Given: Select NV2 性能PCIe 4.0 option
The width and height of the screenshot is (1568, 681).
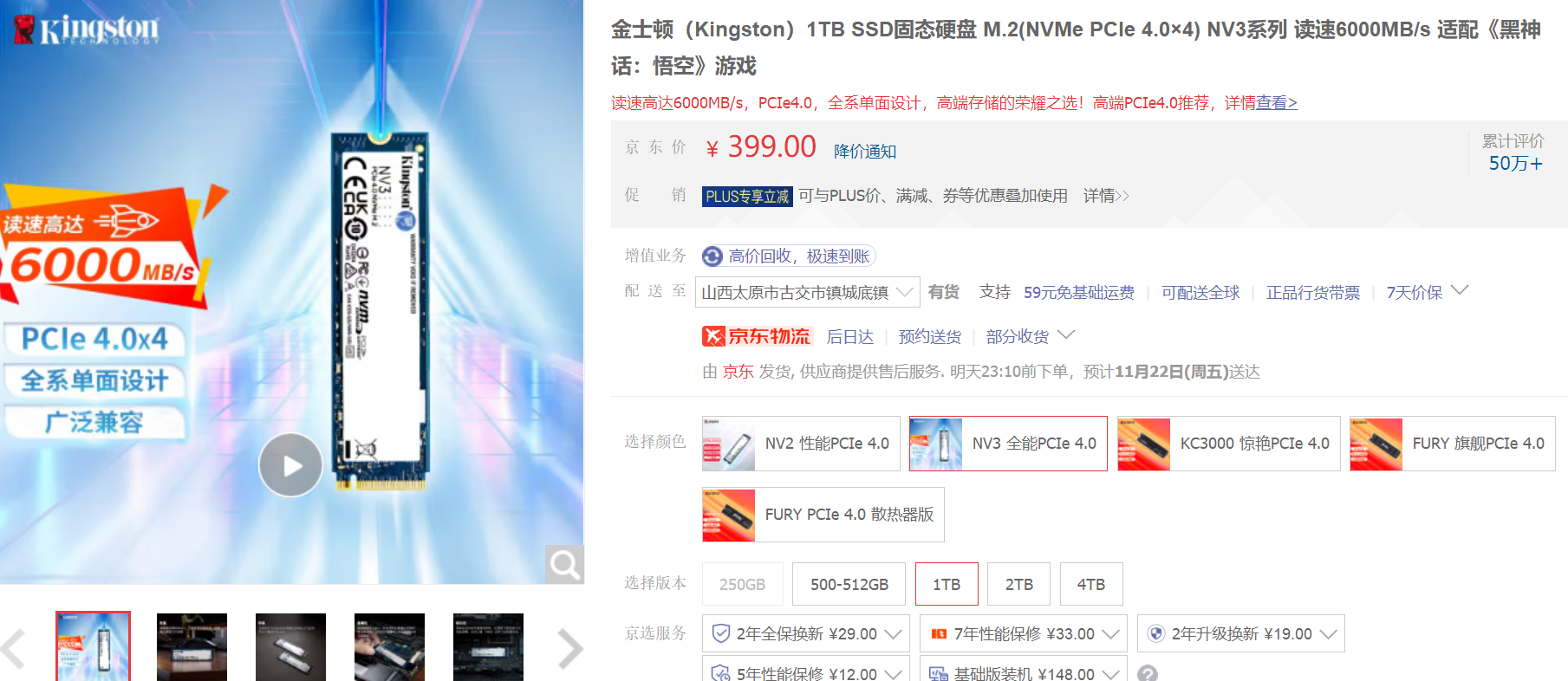Looking at the screenshot, I should point(801,444).
